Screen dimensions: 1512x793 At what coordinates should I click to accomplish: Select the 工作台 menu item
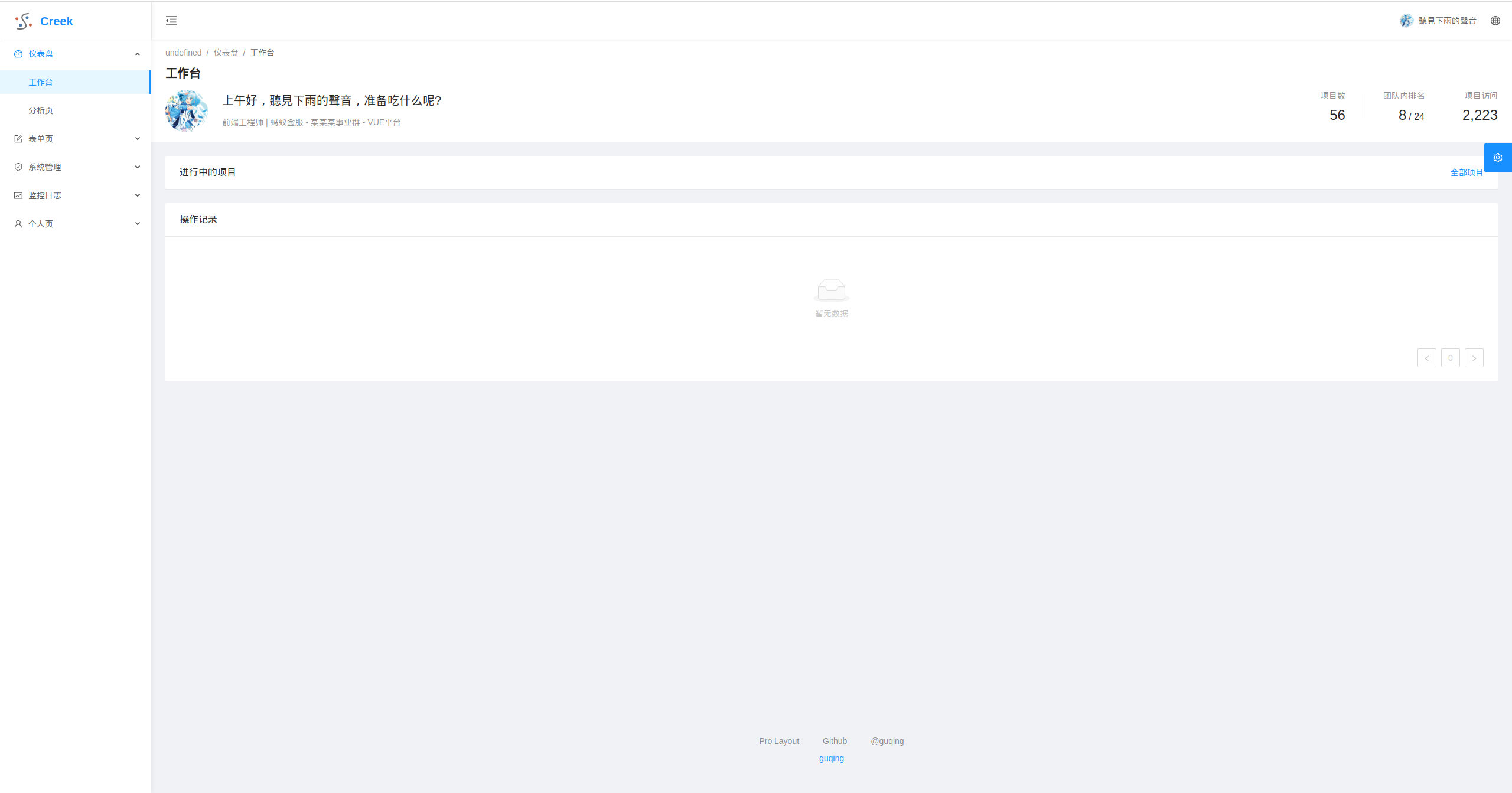click(41, 82)
